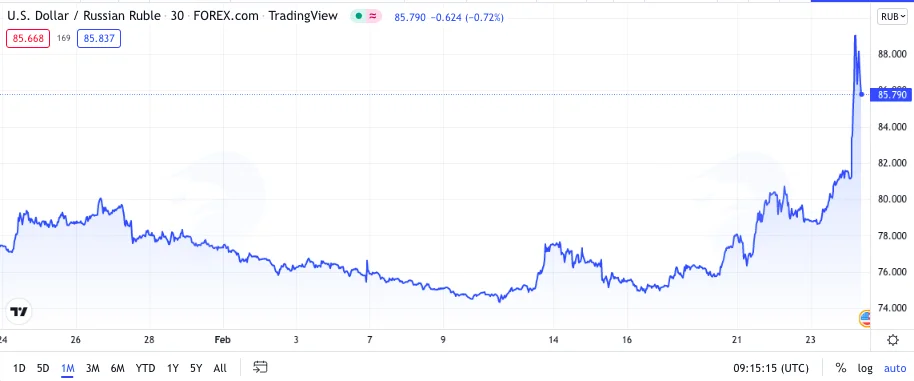This screenshot has width=914, height=381.
Task: Select the 1D time range
Action: click(x=19, y=368)
